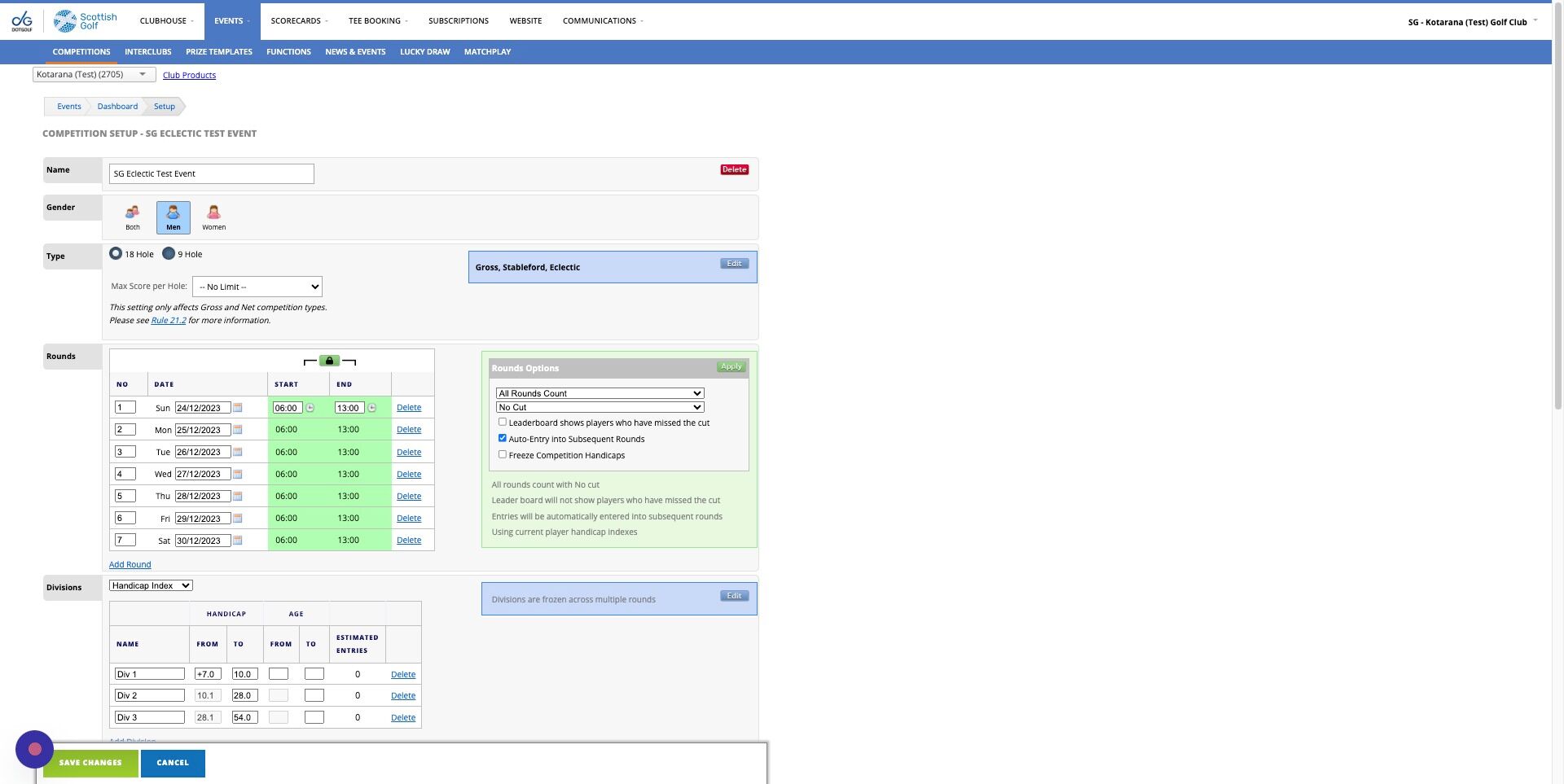Open the Scorecards menu
The width and height of the screenshot is (1564, 784).
point(299,20)
